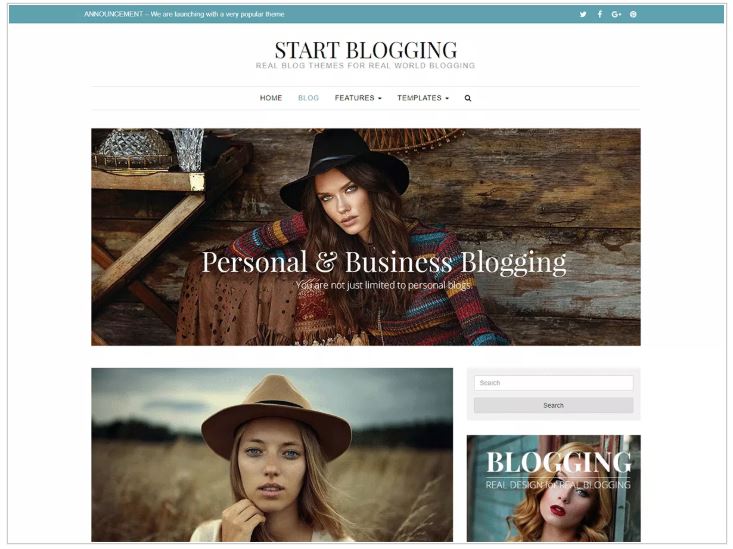Open the Facebook social link icon
Viewport: 733px width, 549px height.
[x=600, y=14]
